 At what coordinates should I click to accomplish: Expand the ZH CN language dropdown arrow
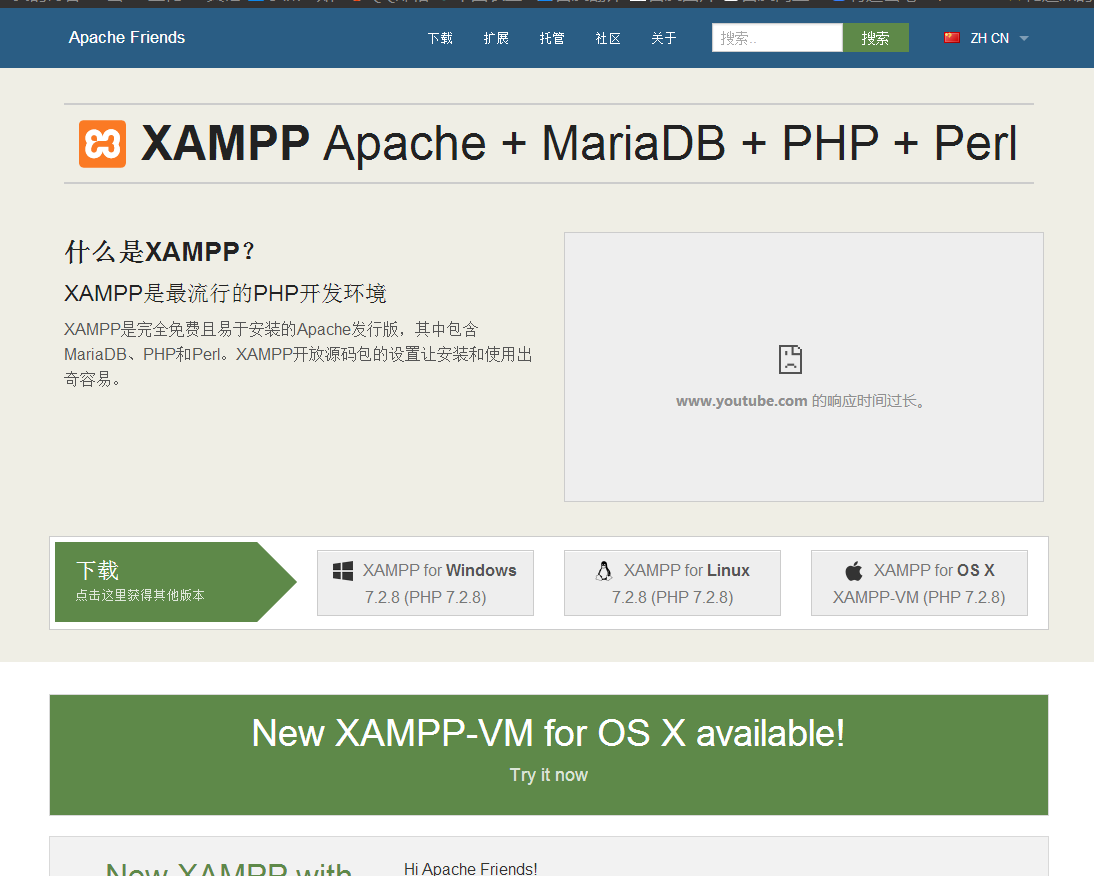(x=1024, y=38)
